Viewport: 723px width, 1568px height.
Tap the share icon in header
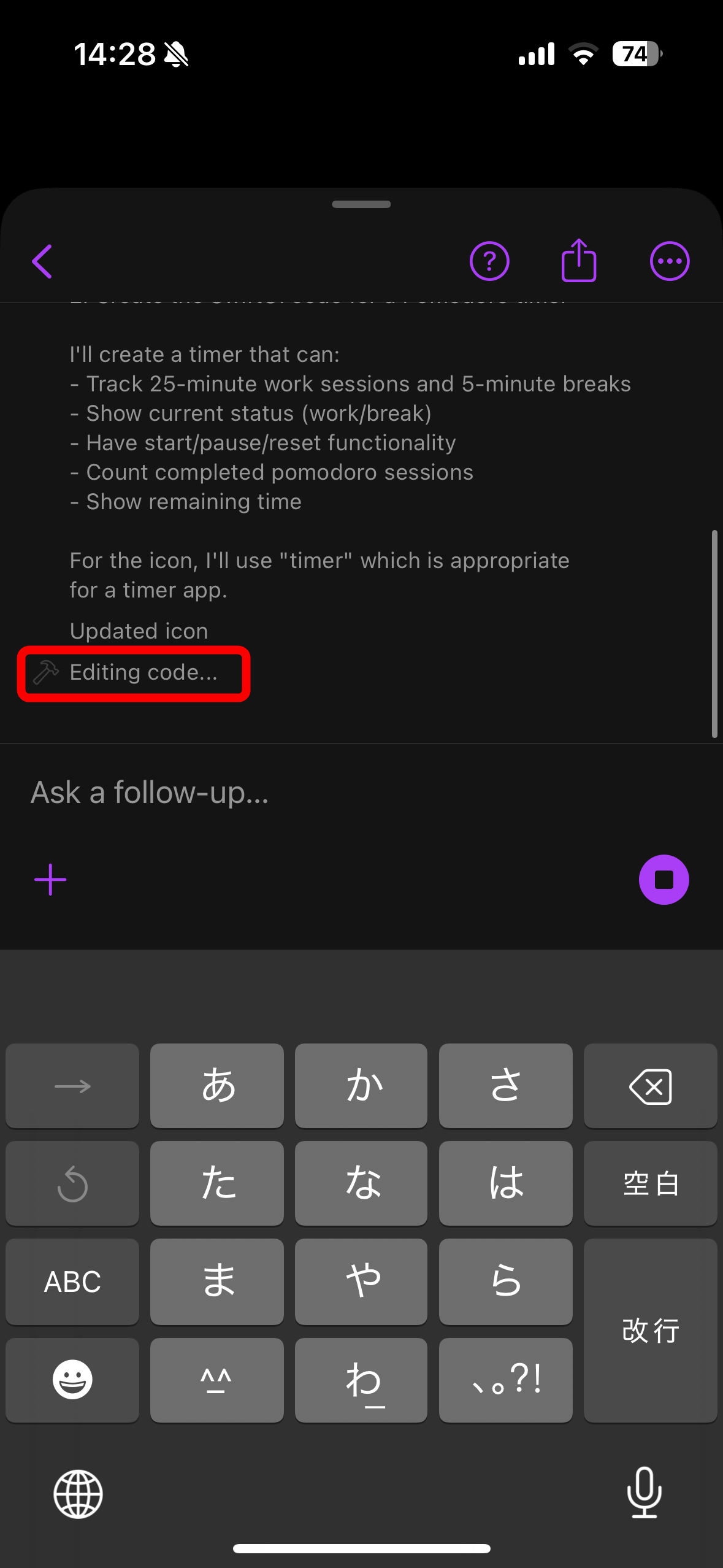click(x=579, y=261)
